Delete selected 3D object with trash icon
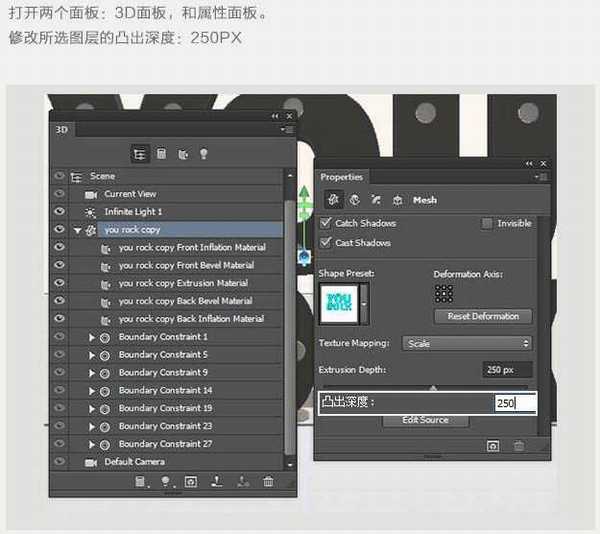Viewport: 600px width, 534px height. [268, 482]
